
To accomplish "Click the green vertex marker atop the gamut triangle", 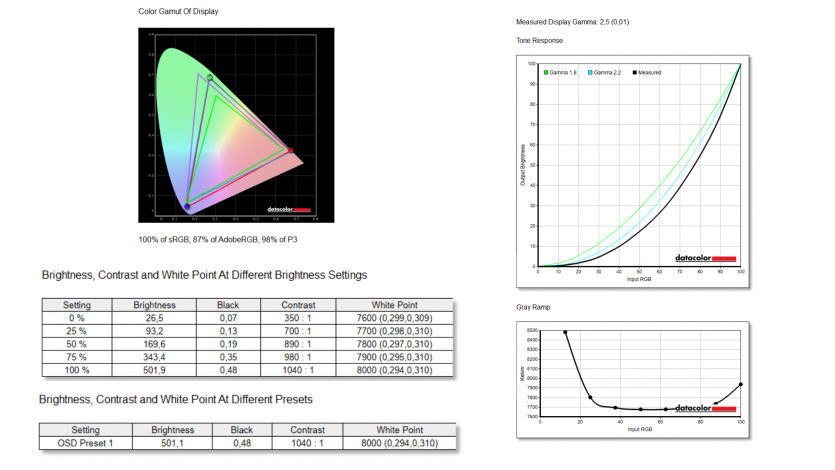I will tap(209, 77).
